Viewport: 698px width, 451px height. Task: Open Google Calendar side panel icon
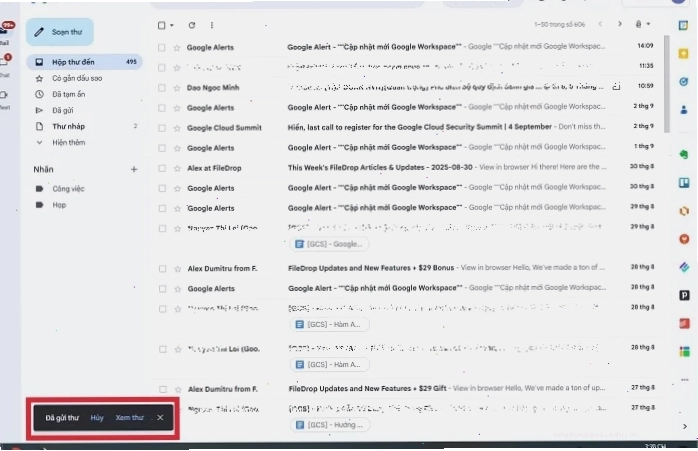coord(683,25)
